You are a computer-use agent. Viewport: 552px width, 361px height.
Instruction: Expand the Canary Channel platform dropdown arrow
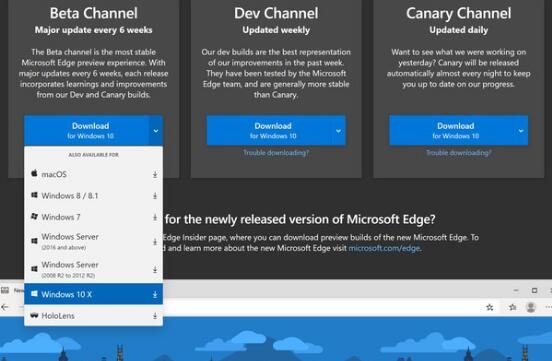(x=521, y=131)
